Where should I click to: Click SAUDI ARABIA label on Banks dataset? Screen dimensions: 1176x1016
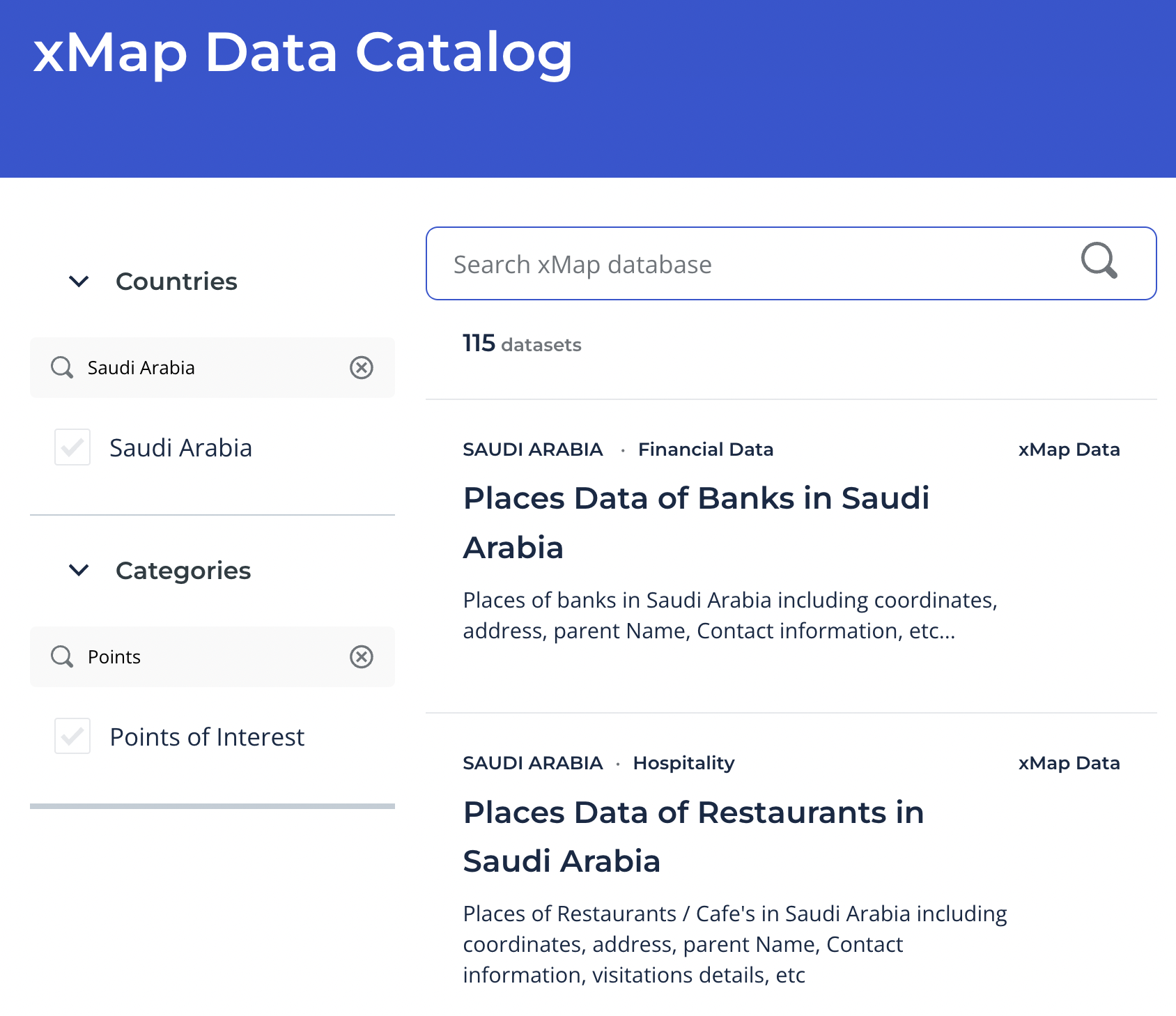pyautogui.click(x=532, y=449)
